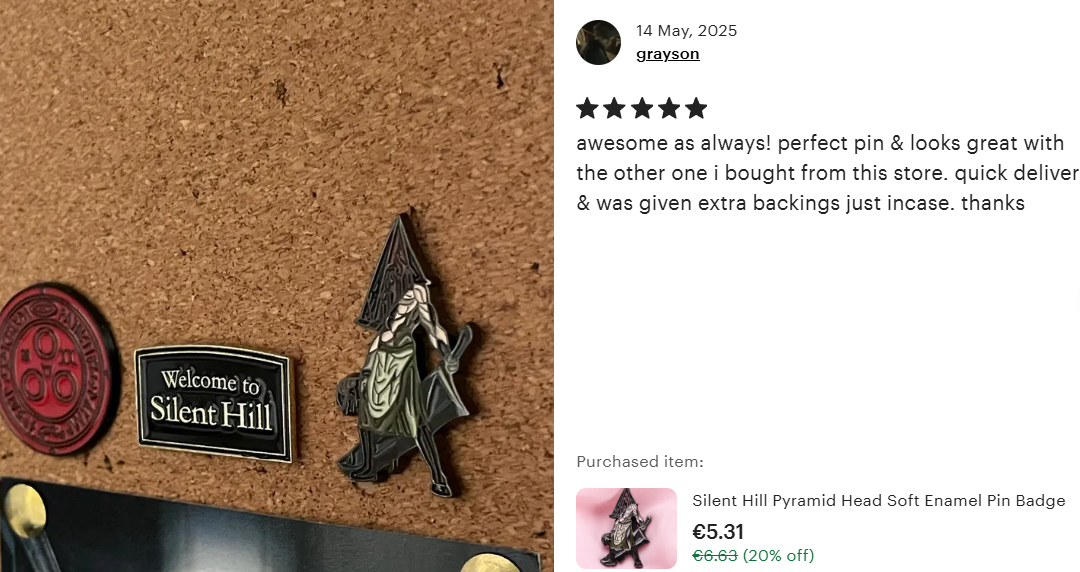The height and width of the screenshot is (572, 1080).
Task: Open the Silent Hill Pyramid Head Pin Badge listing
Action: (878, 500)
